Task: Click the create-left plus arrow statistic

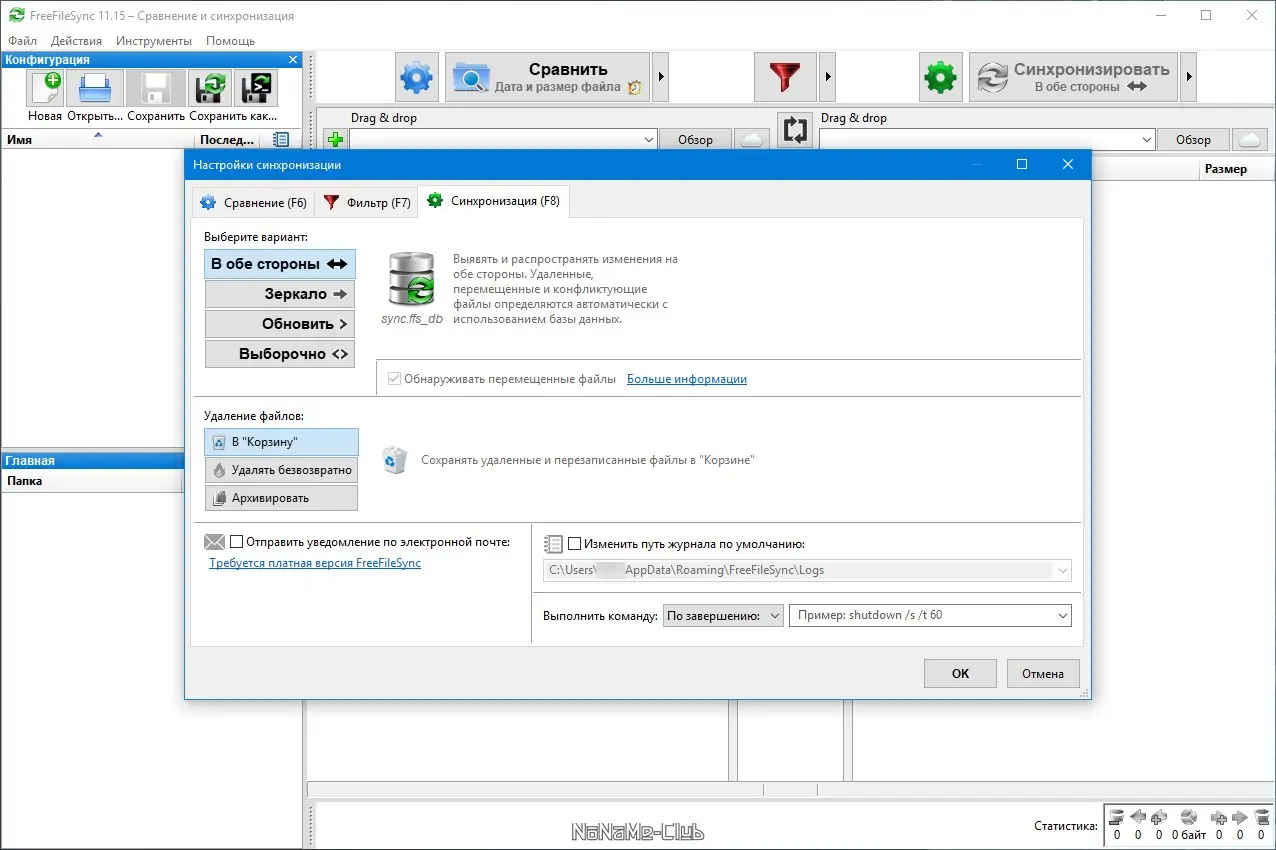Action: pyautogui.click(x=1159, y=817)
